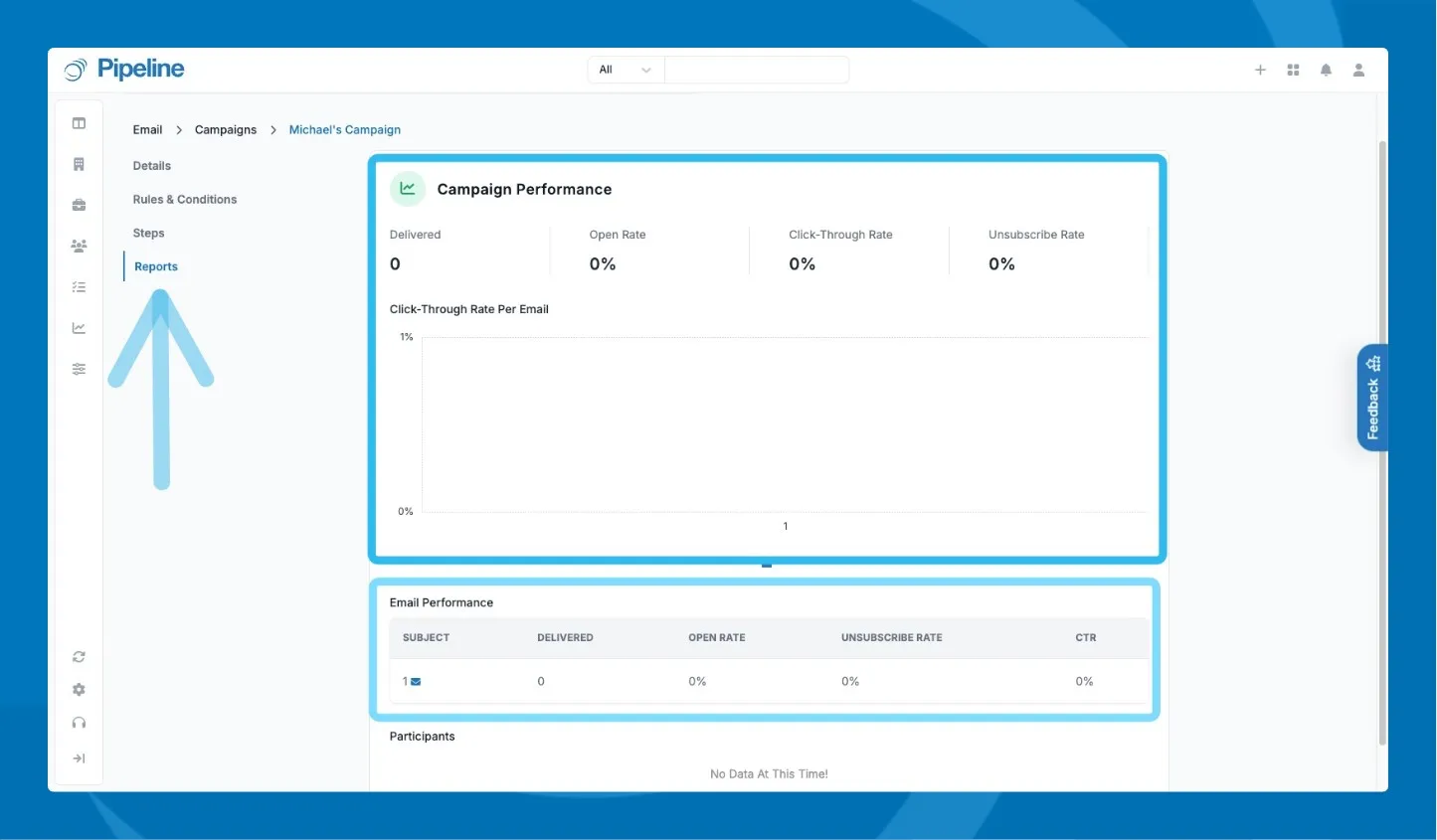The height and width of the screenshot is (840, 1437).
Task: Click the Click-Through Rate Per Email title
Action: [x=469, y=309]
